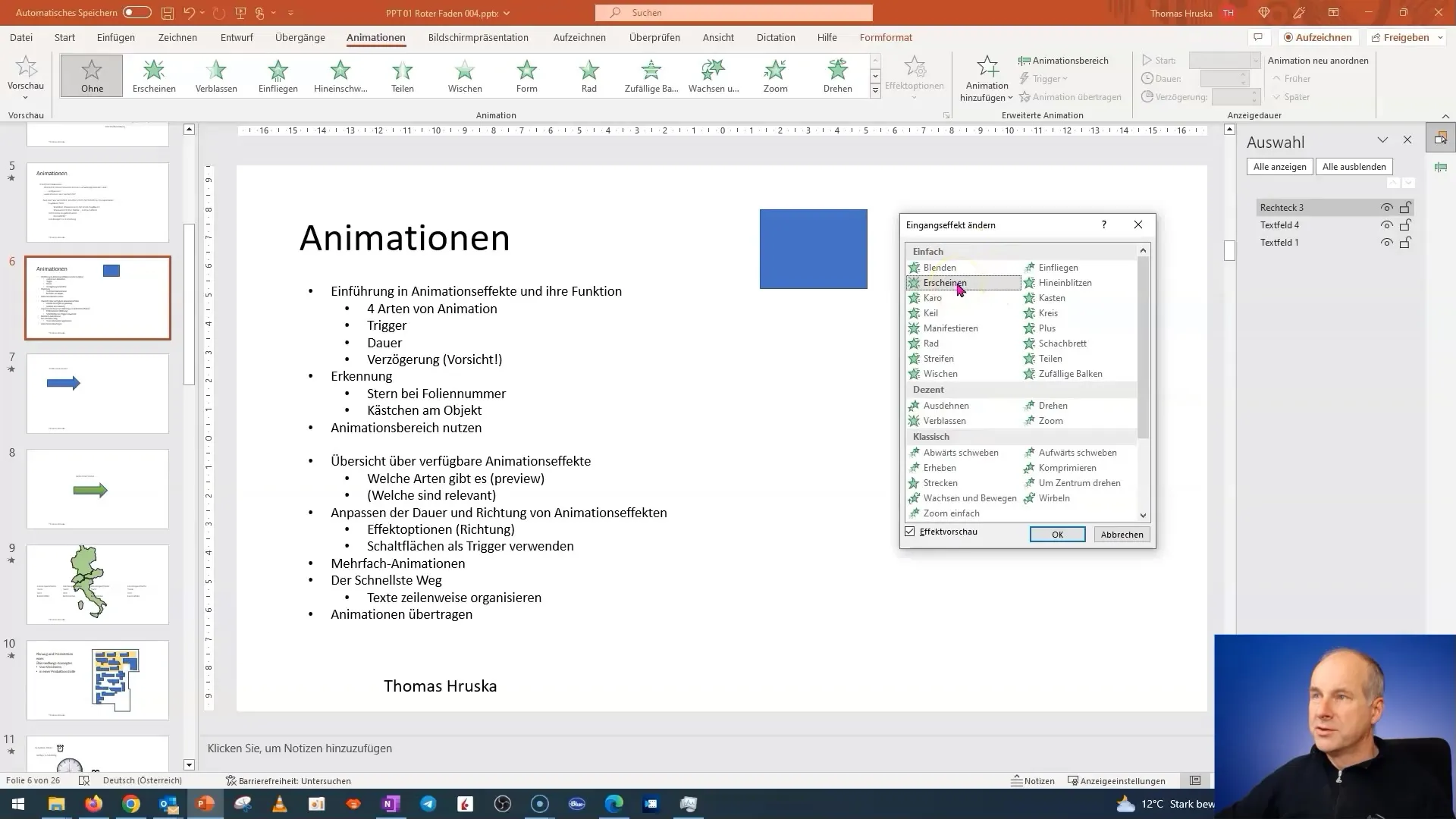Open PowerPoint from the Windows taskbar
The width and height of the screenshot is (1456, 819).
tap(206, 804)
